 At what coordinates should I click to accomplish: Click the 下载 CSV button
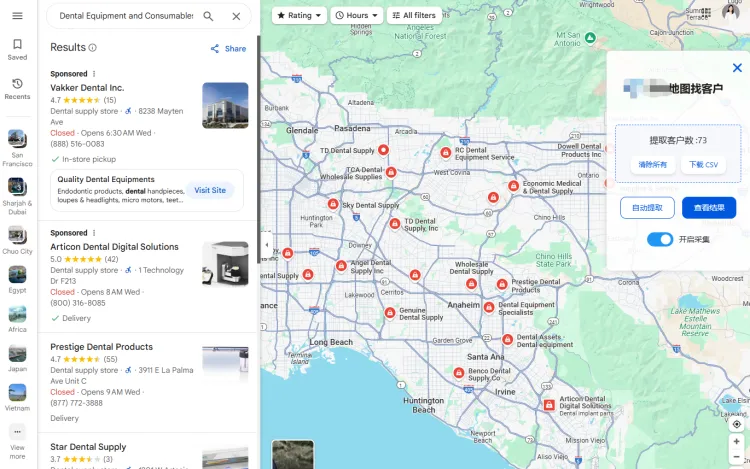pyautogui.click(x=703, y=164)
